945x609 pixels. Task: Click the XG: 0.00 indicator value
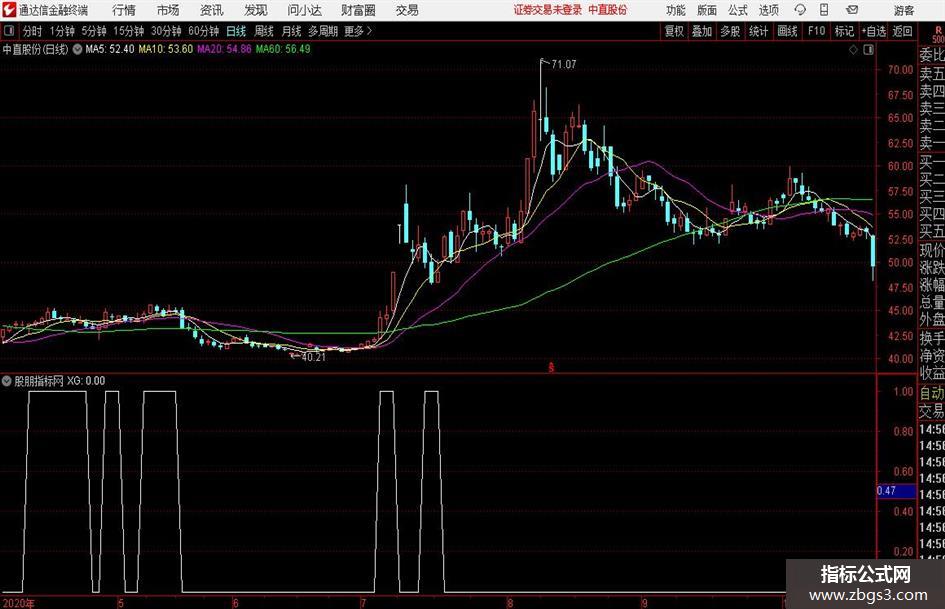pyautogui.click(x=86, y=381)
